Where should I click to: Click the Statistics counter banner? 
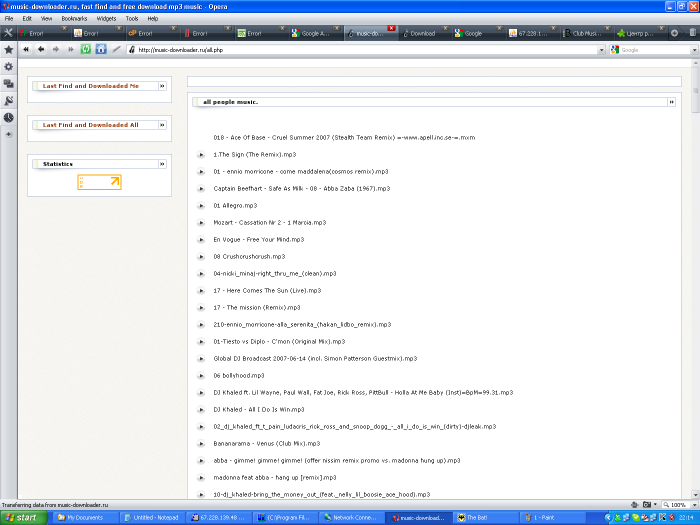pyautogui.click(x=99, y=182)
